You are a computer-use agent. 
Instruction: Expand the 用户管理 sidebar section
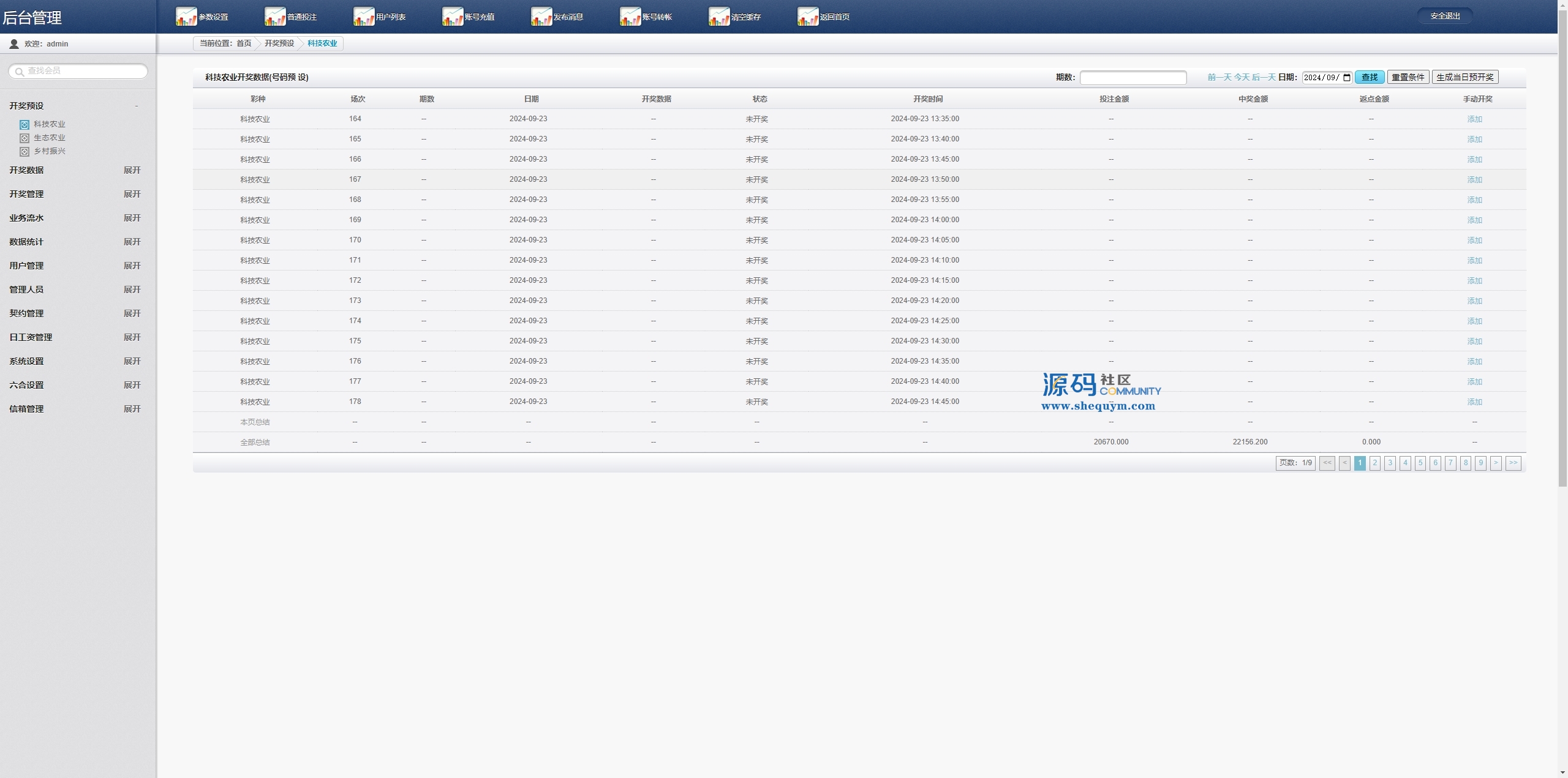(132, 266)
